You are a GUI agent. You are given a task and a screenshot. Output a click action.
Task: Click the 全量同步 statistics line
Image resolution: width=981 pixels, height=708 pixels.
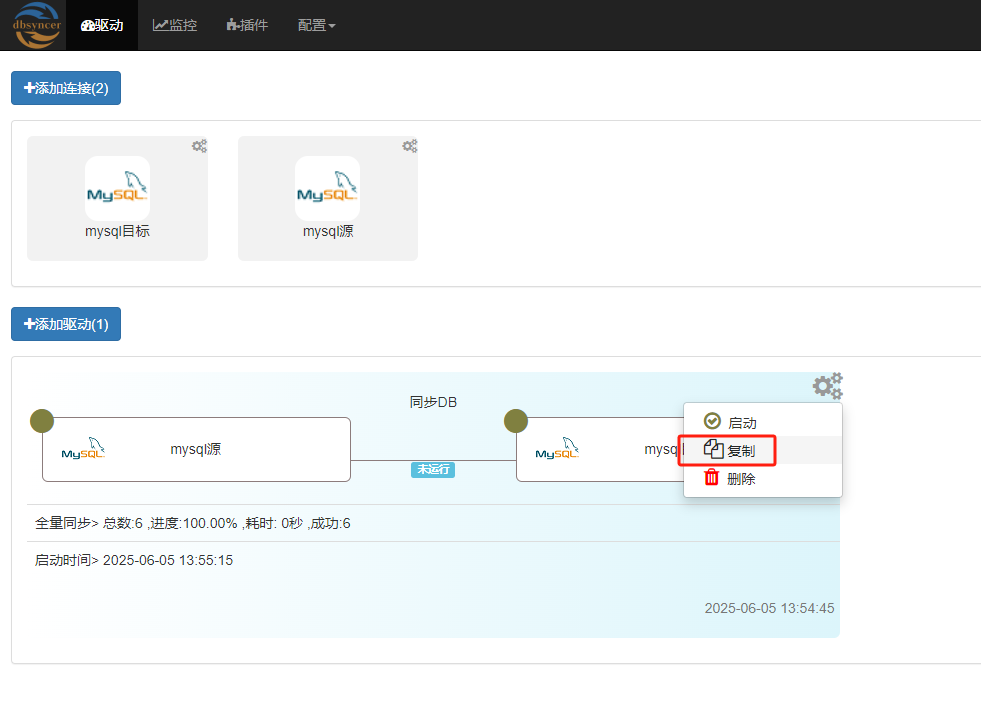pos(193,523)
